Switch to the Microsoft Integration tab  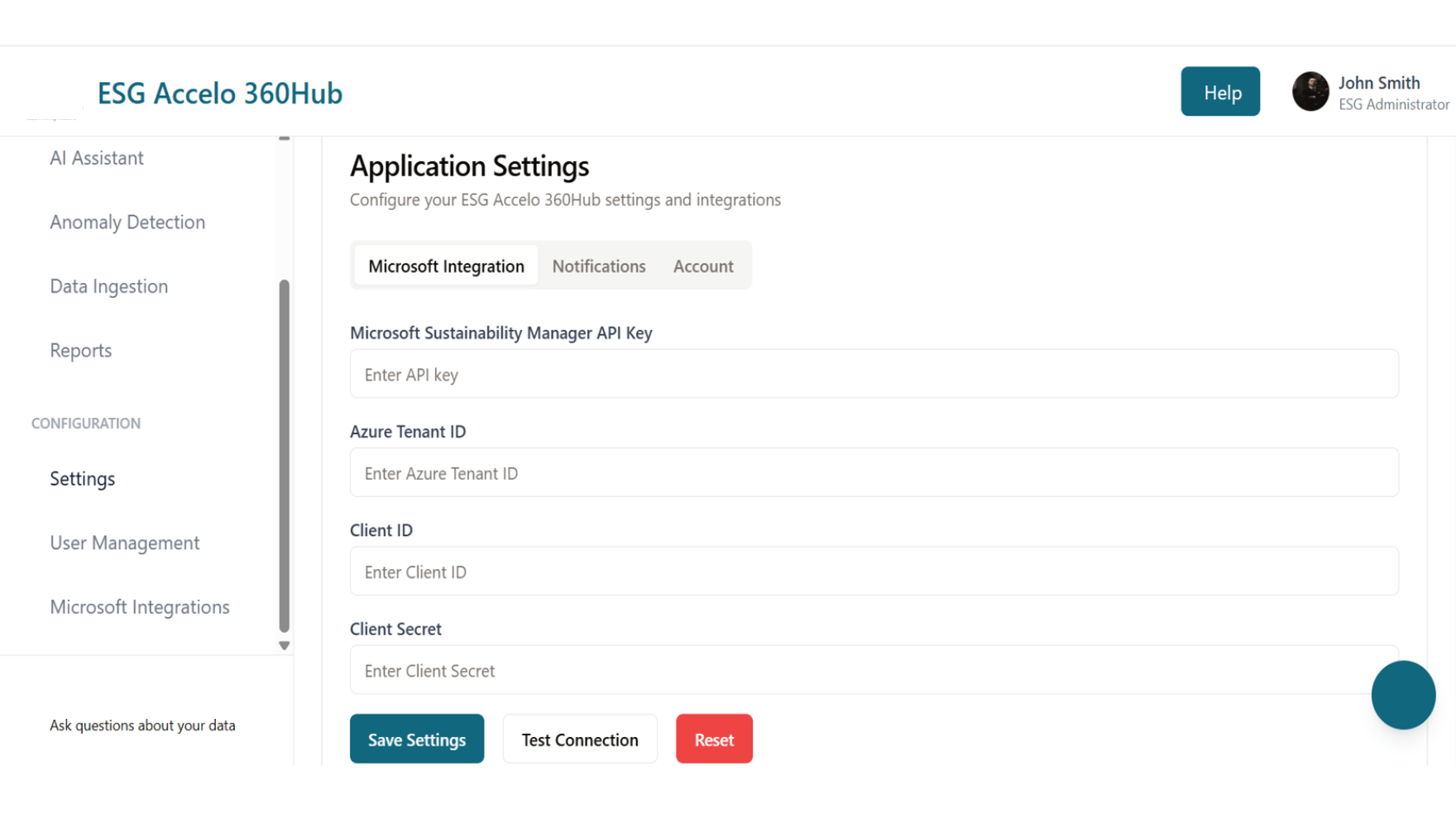click(446, 266)
